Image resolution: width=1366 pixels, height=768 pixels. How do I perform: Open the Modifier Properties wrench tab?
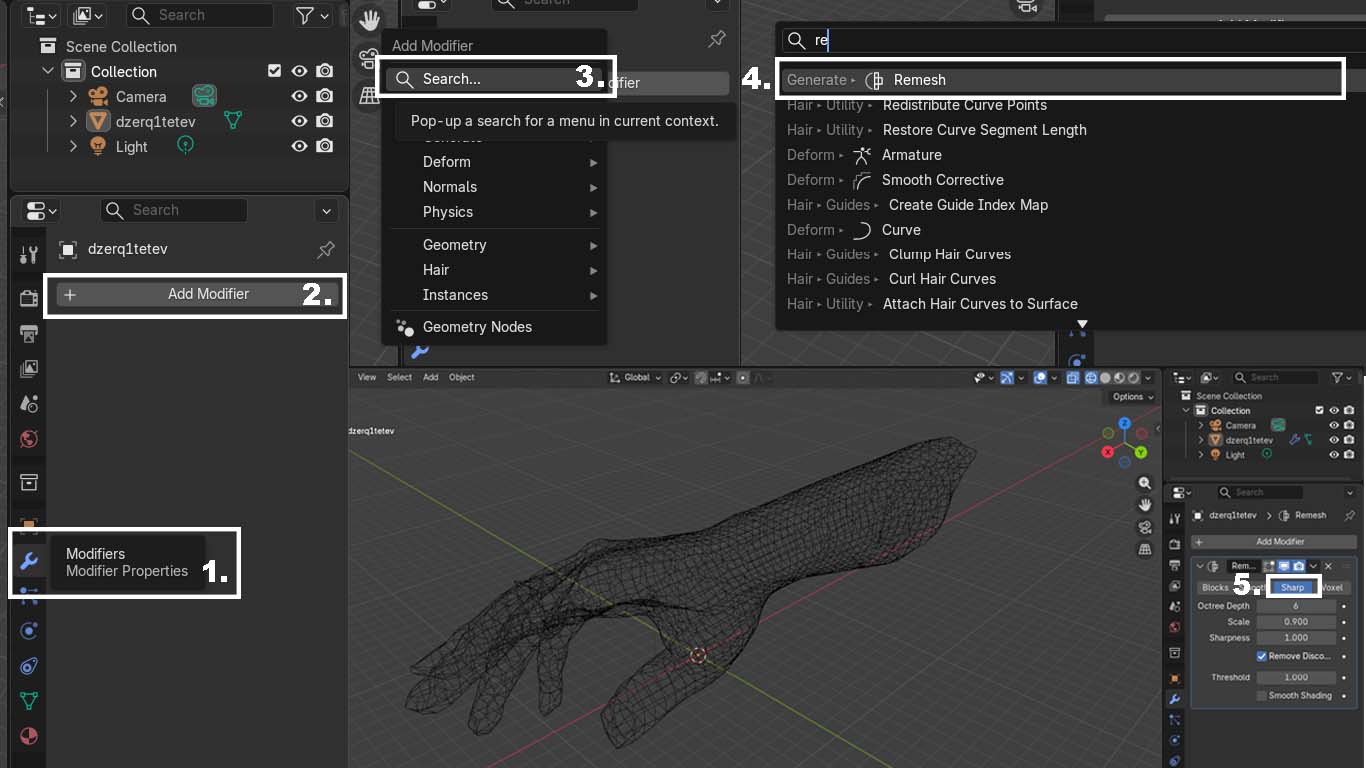(29, 561)
